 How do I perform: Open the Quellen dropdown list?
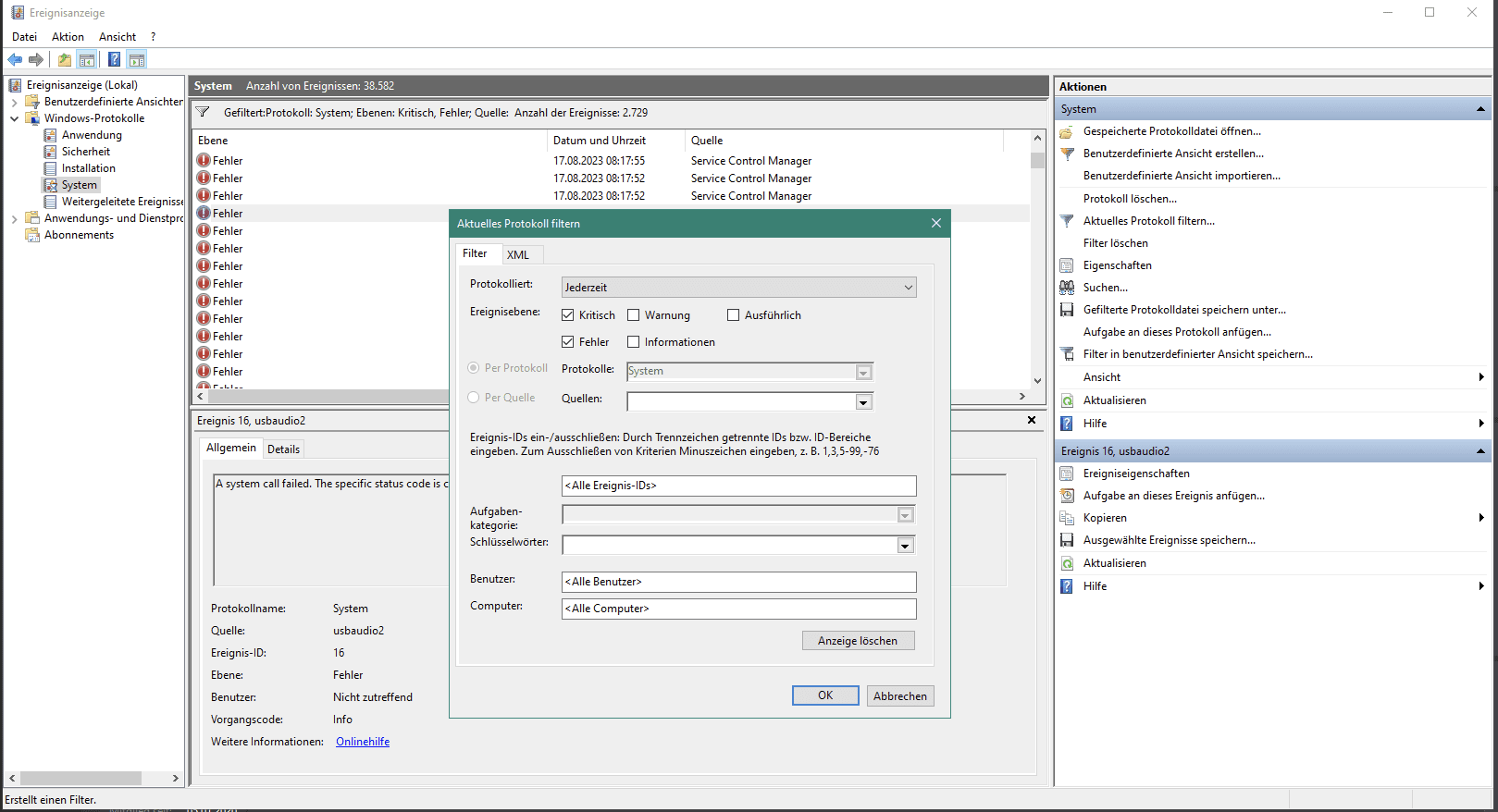click(863, 402)
